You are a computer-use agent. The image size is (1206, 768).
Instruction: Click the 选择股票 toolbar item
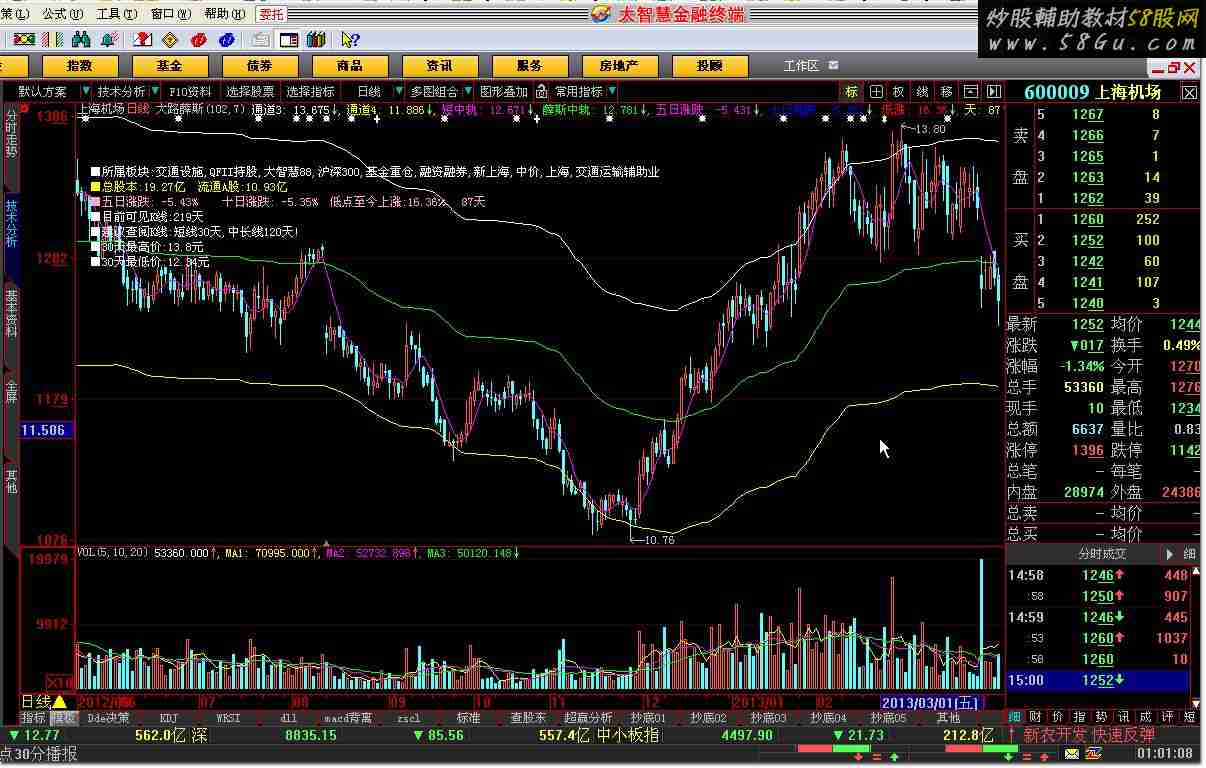[250, 92]
